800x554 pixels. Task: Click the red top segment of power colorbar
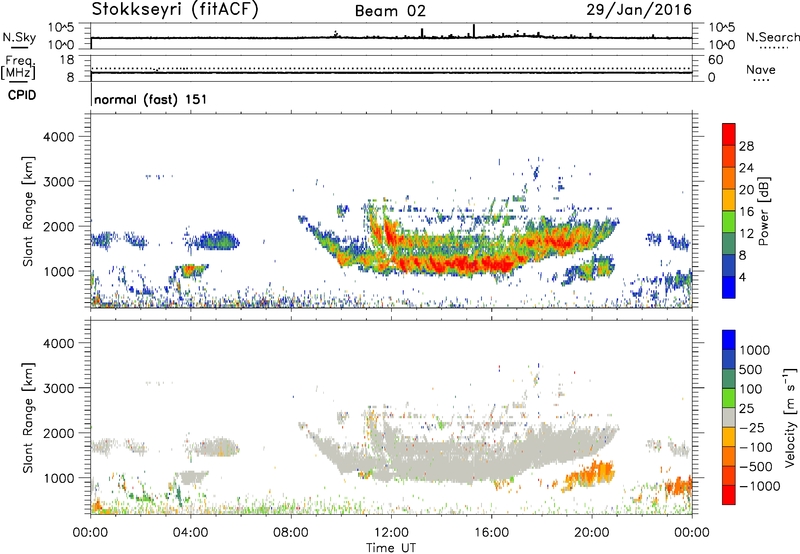729,134
